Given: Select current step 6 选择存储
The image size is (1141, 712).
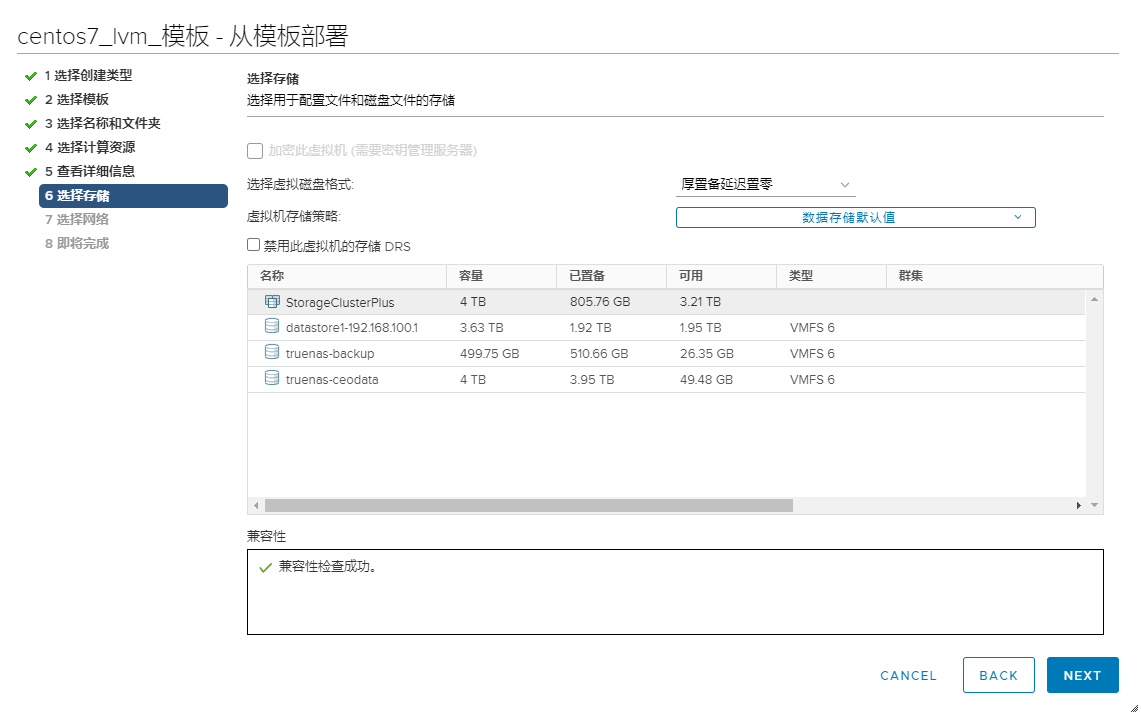Looking at the screenshot, I should (133, 196).
